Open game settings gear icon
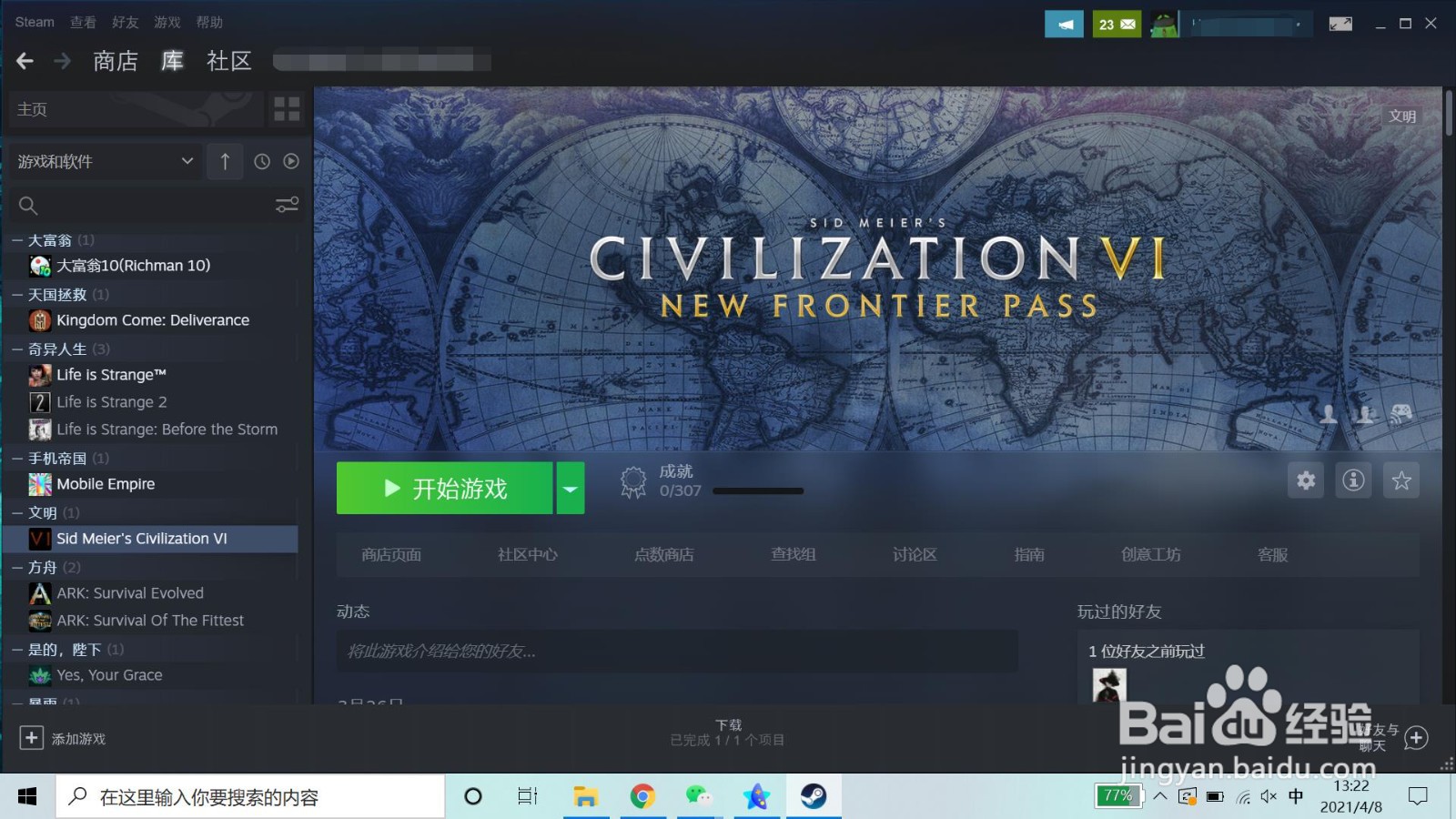The width and height of the screenshot is (1456, 819). pos(1306,480)
